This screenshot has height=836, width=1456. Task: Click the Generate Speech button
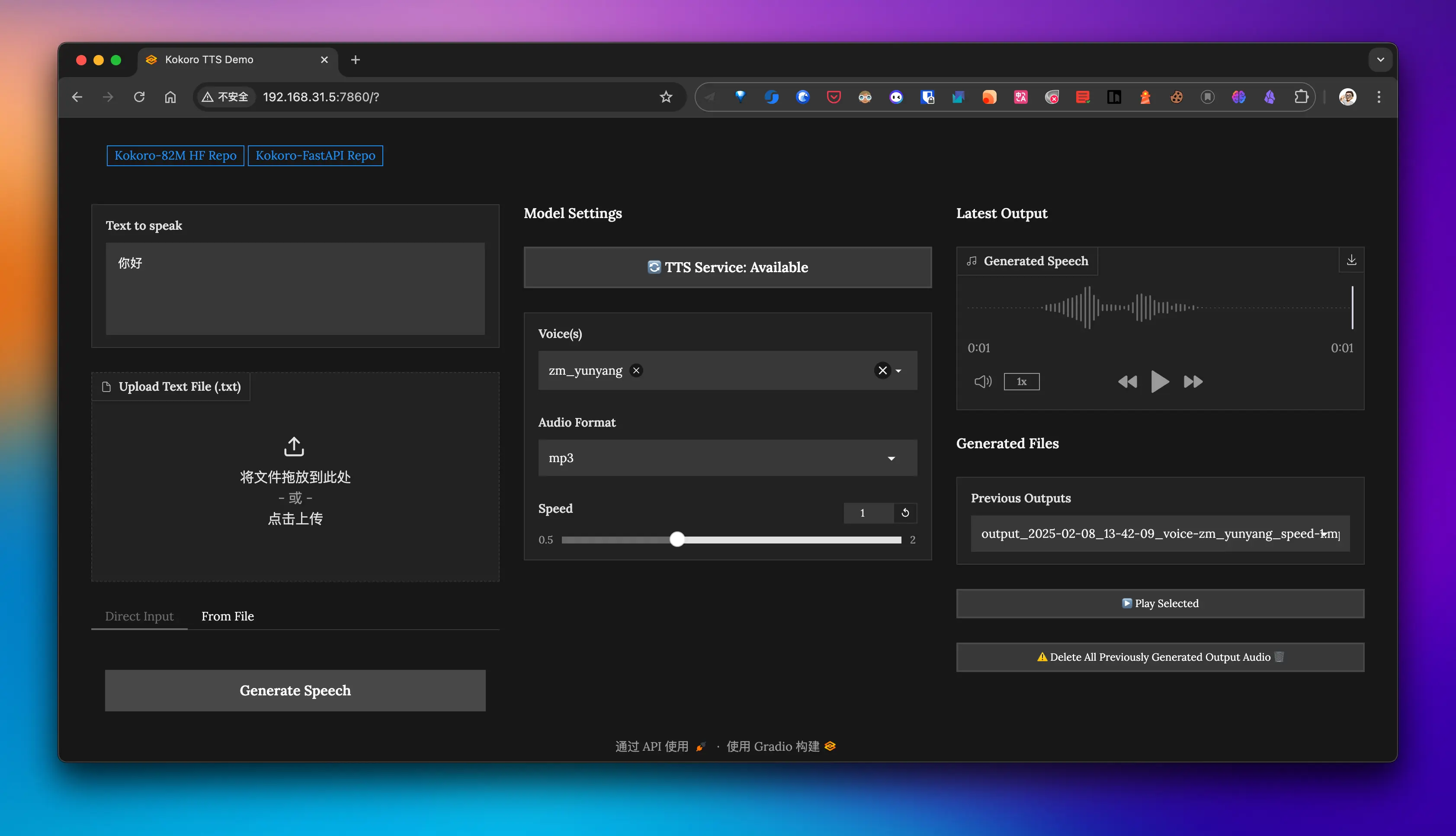[295, 690]
